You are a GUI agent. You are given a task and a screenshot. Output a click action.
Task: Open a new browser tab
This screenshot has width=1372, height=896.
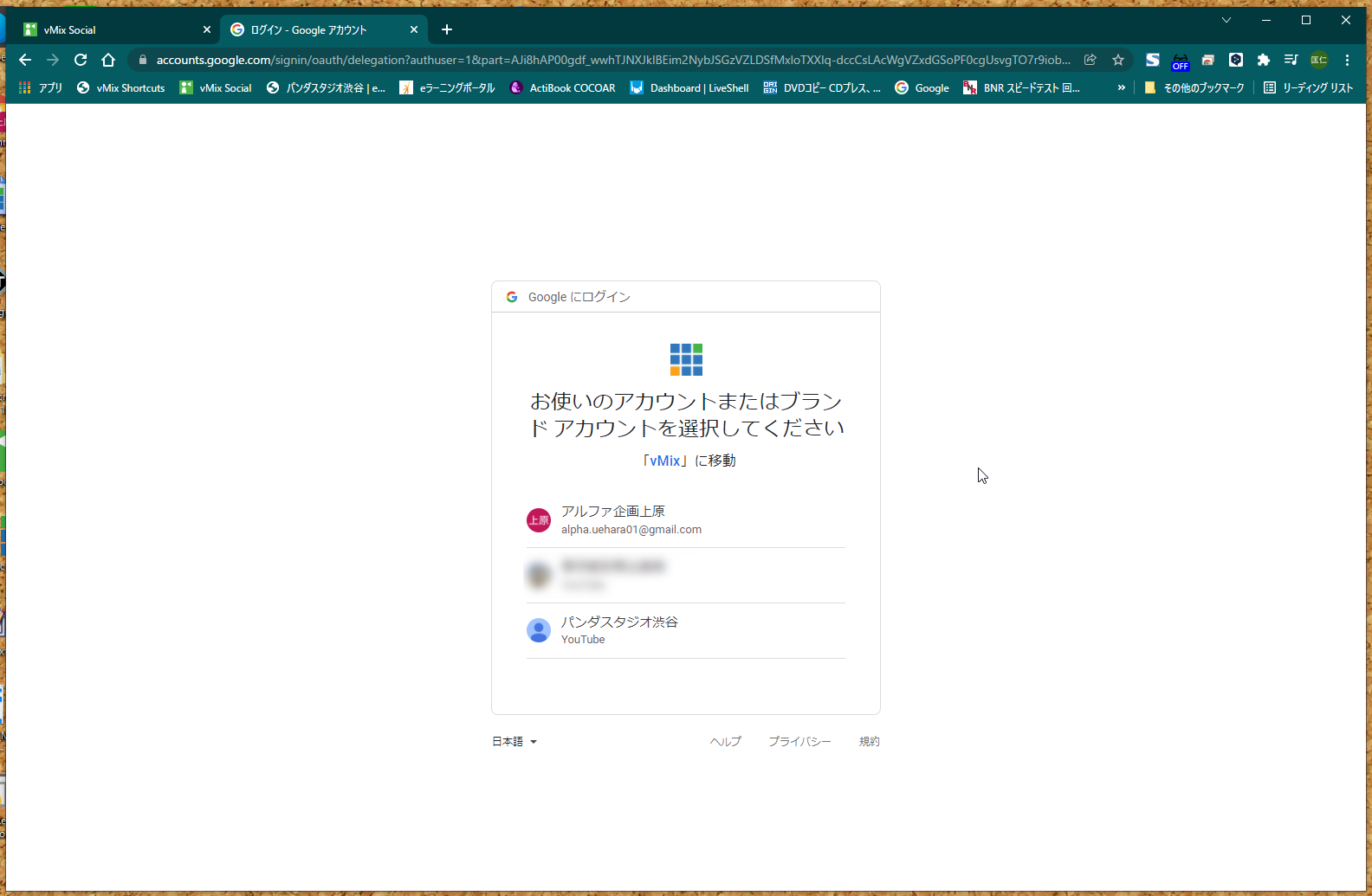pyautogui.click(x=447, y=29)
